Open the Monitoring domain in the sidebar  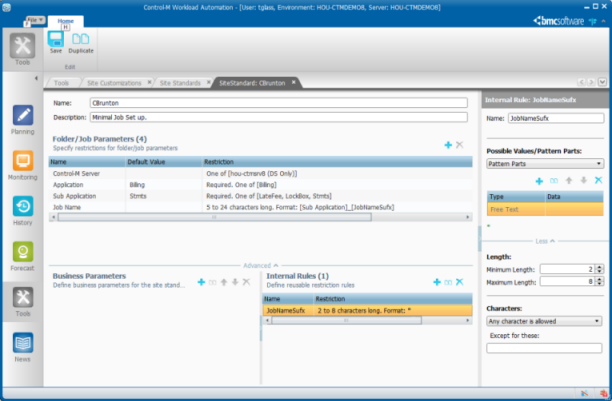click(23, 160)
